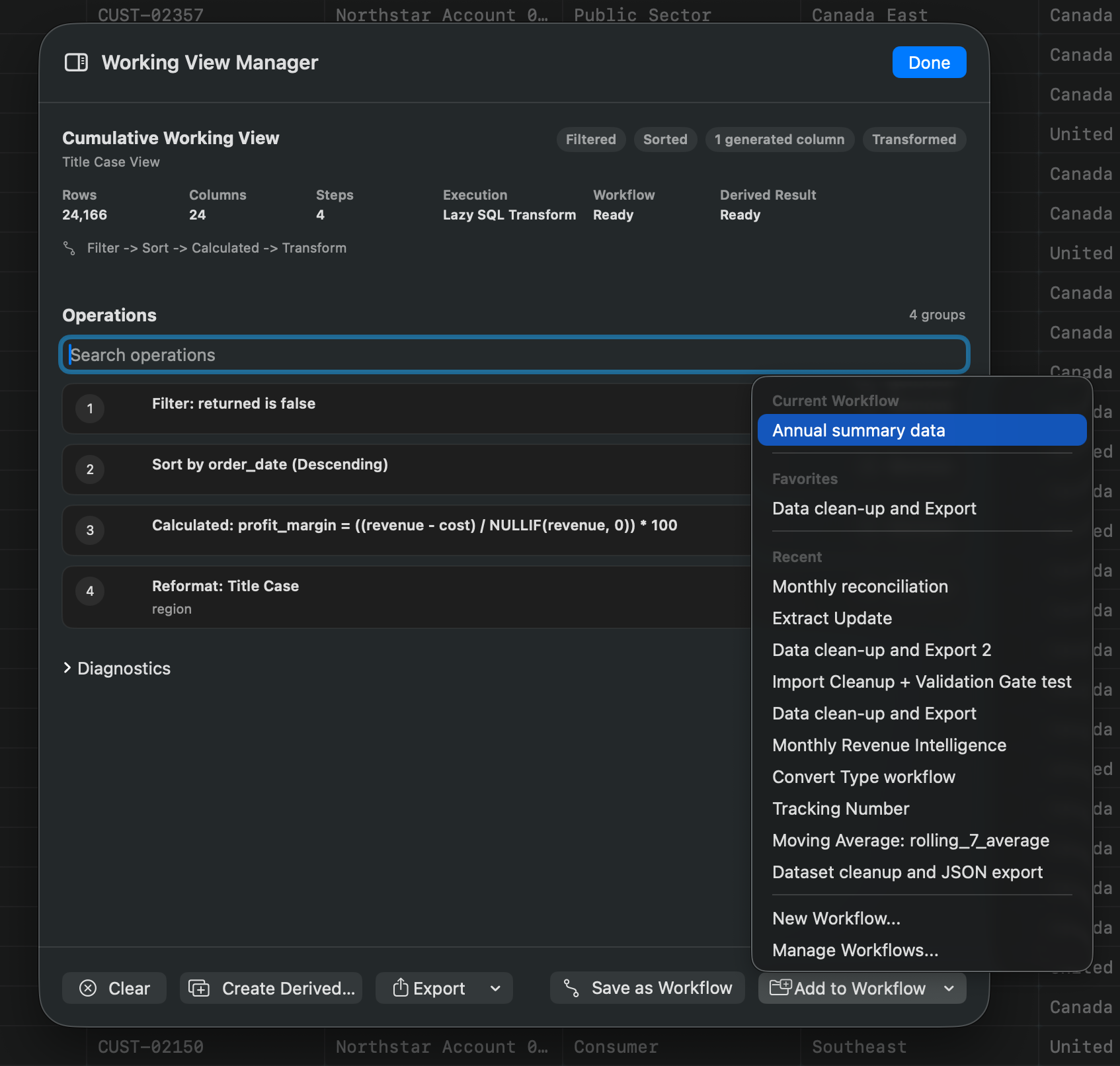Select Monthly Revenue Intelligence workflow
This screenshot has height=1066, width=1120.
(x=922, y=745)
